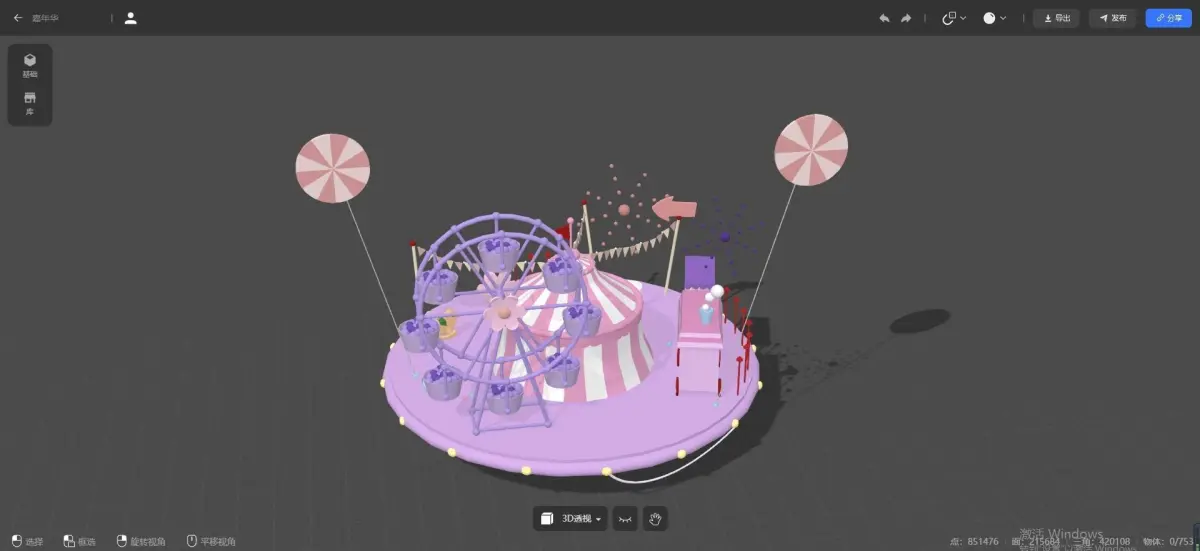
Task: Expand the rotate-snap tool dropdown arrow
Action: click(x=963, y=18)
